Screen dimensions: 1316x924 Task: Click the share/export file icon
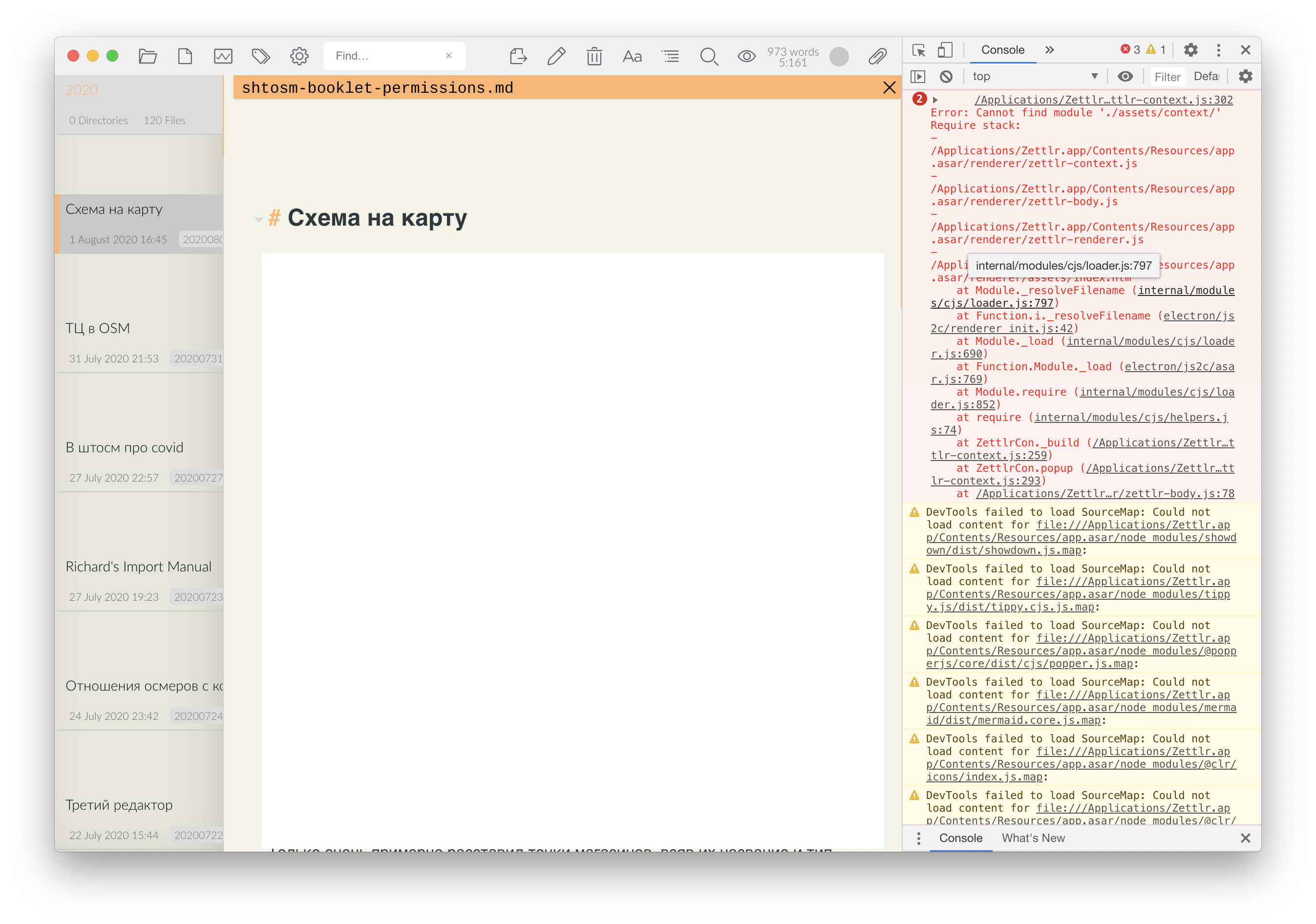(518, 56)
